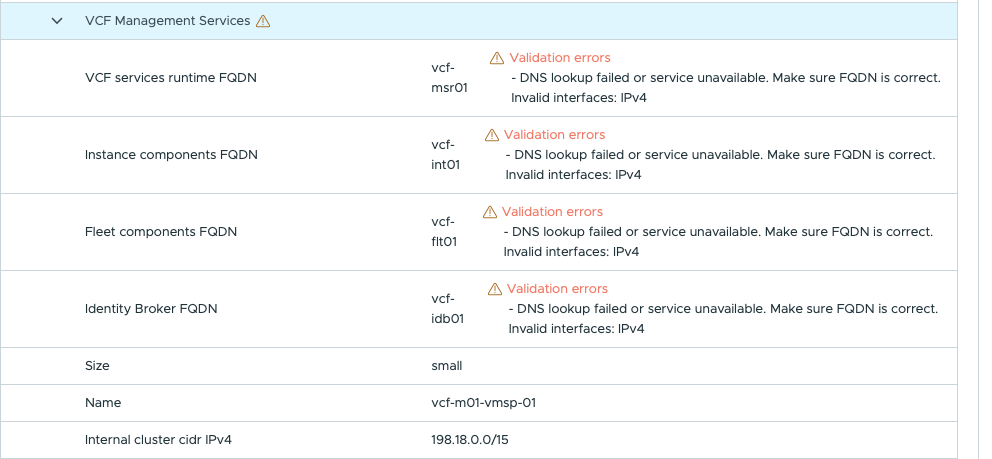Click Validation errors text for Instance components
Screen dimensions: 992x459
point(555,135)
